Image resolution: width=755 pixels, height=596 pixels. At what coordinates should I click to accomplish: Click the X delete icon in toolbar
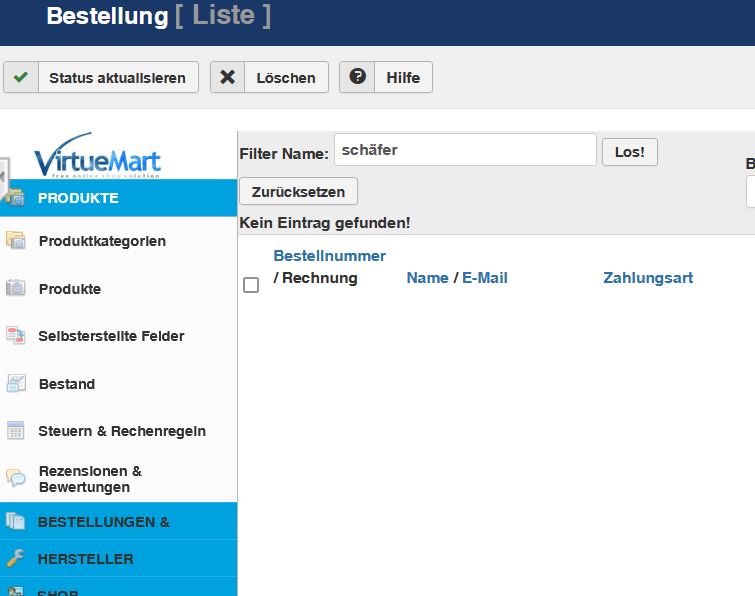pos(228,77)
